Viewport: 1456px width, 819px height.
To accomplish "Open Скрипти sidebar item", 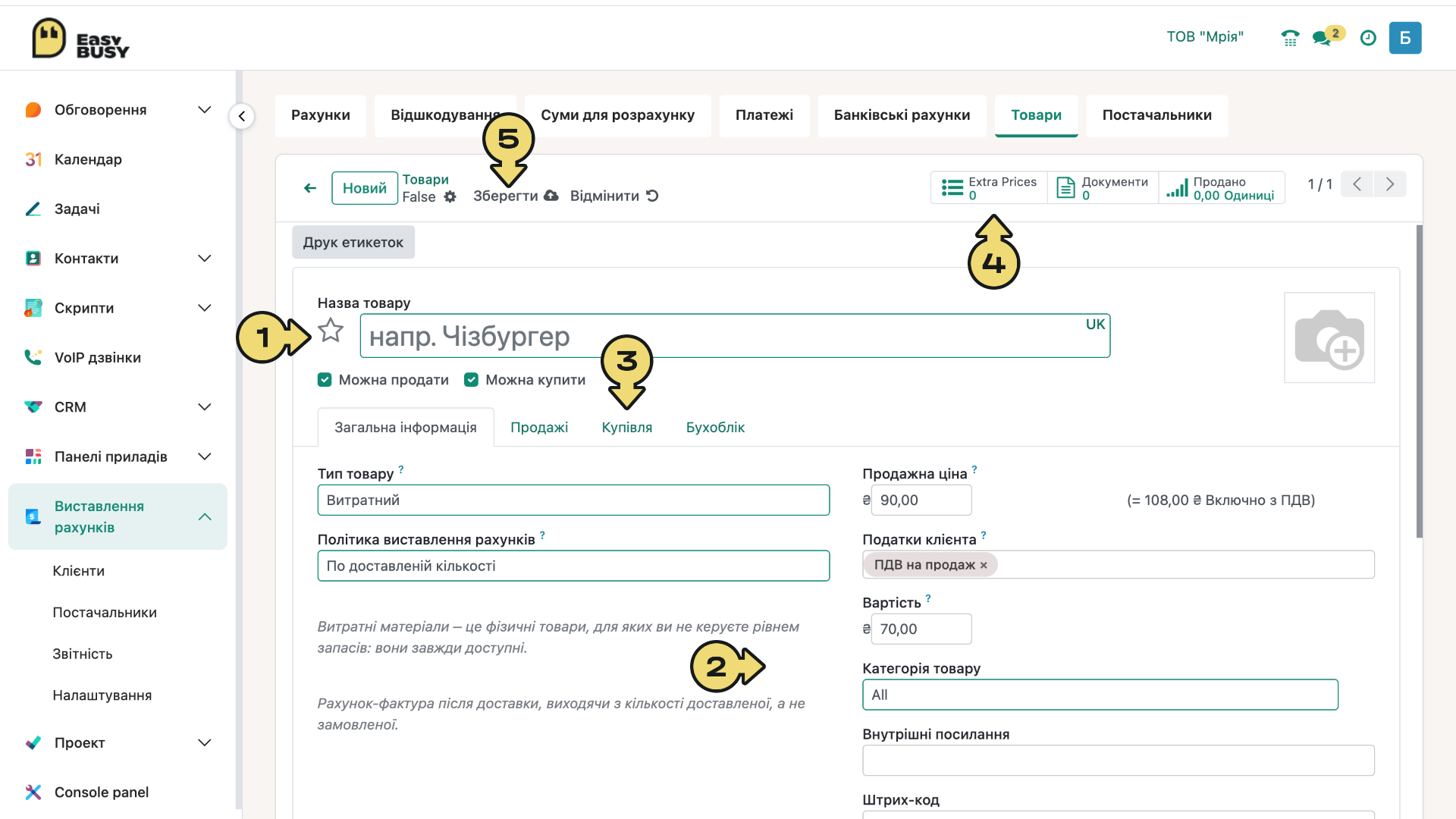I will click(84, 308).
